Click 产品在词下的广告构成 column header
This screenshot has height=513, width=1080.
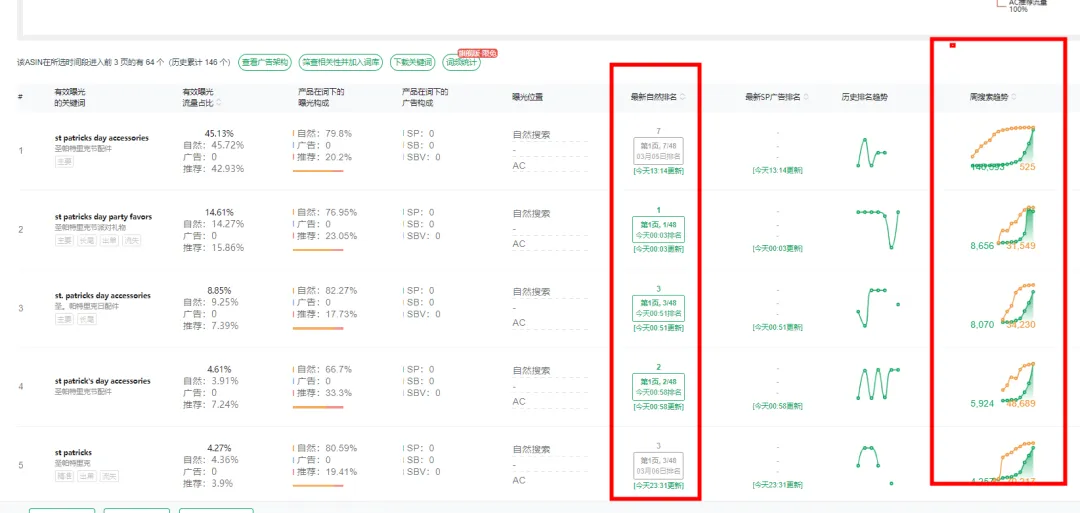425,97
